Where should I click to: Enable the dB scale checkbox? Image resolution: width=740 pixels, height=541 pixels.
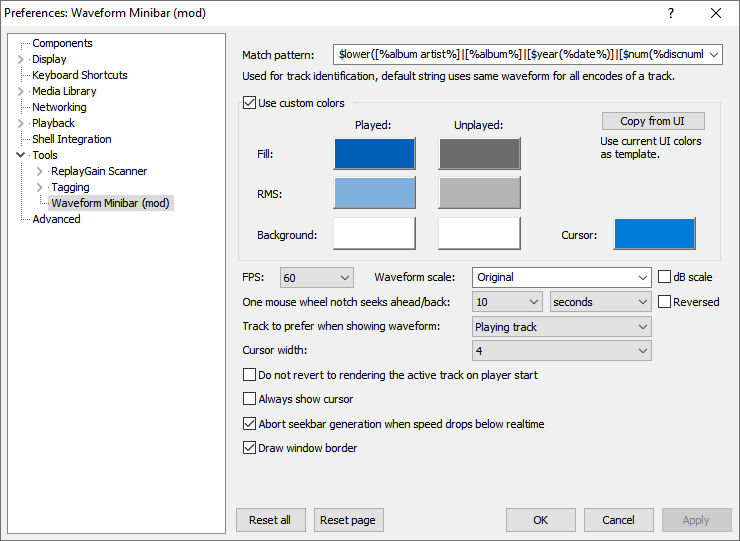pos(665,277)
